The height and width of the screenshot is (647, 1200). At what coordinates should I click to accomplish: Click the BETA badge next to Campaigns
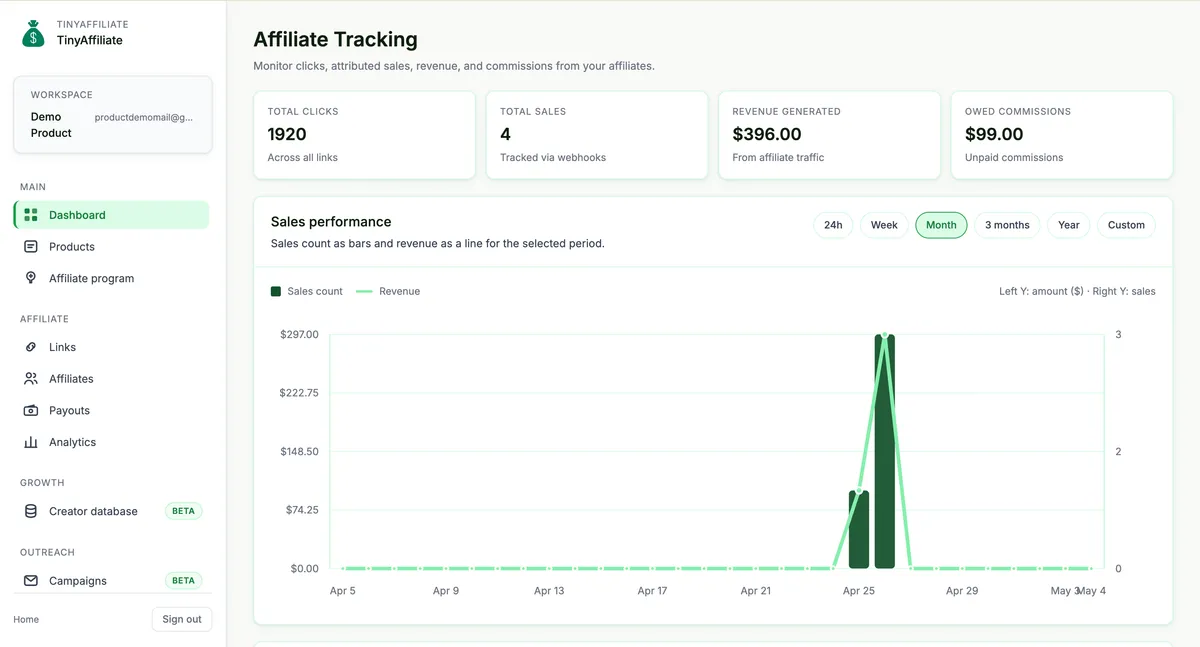coord(183,580)
